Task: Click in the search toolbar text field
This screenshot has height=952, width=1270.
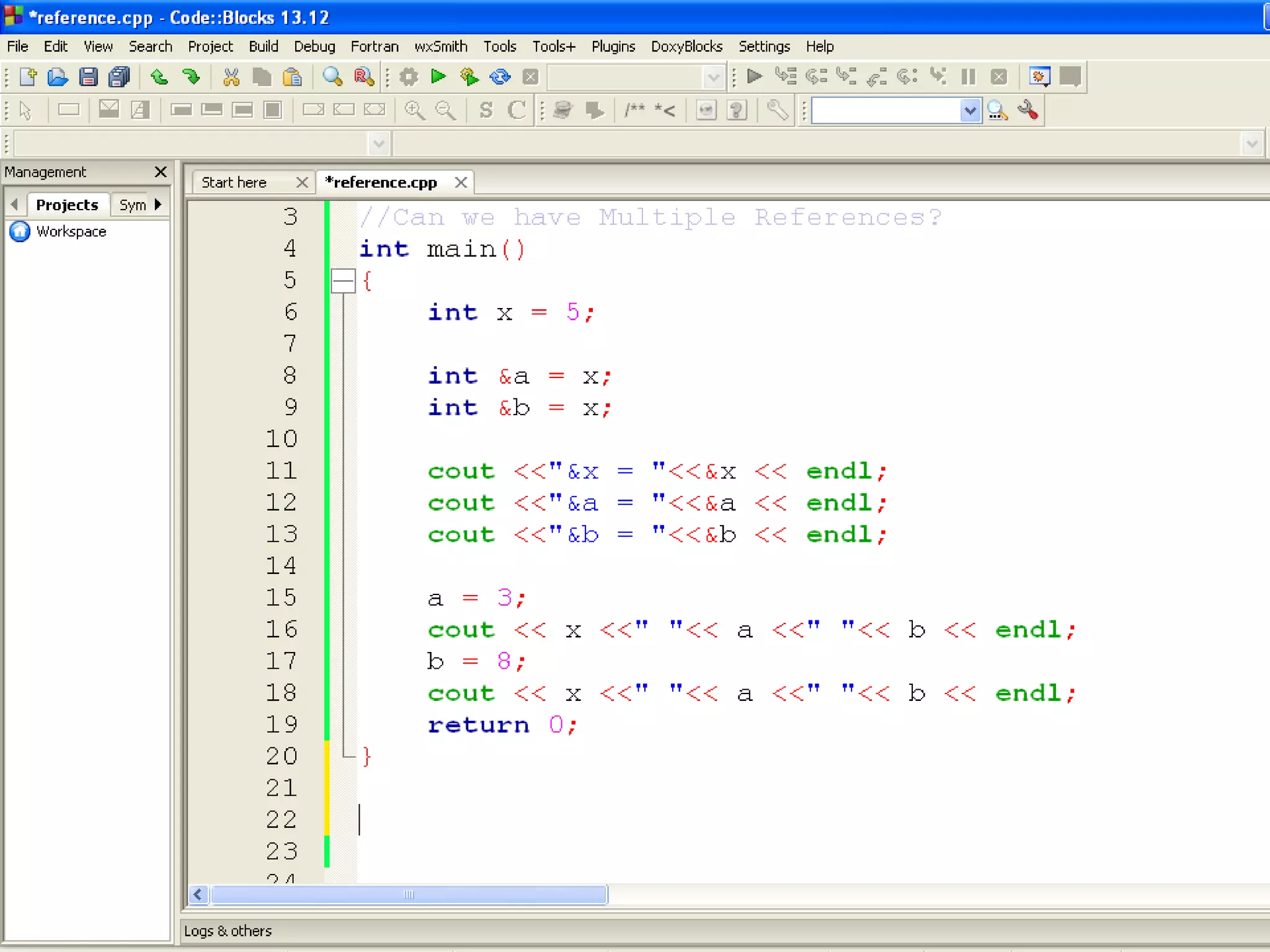Action: click(886, 111)
